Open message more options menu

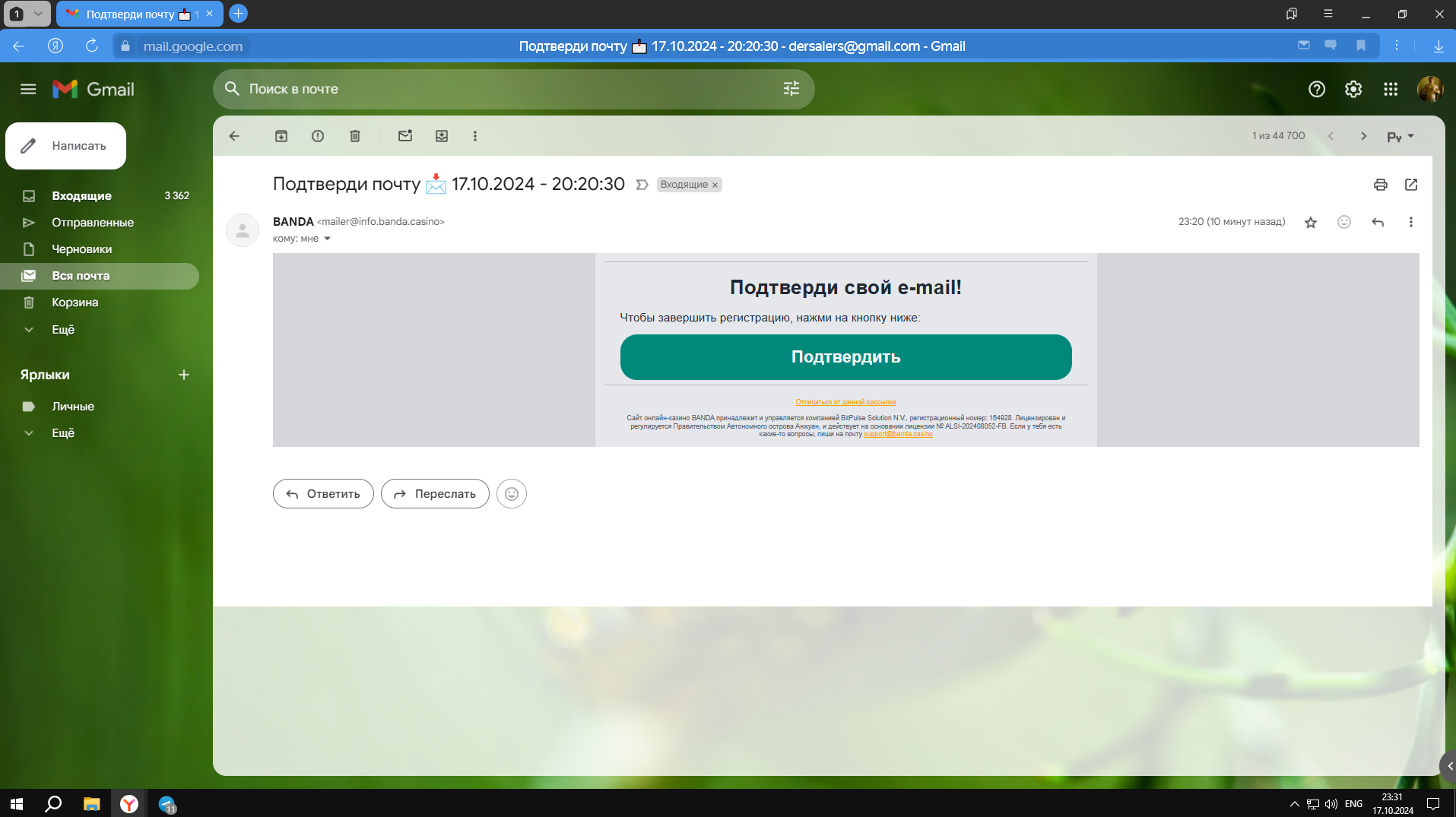(x=1411, y=222)
